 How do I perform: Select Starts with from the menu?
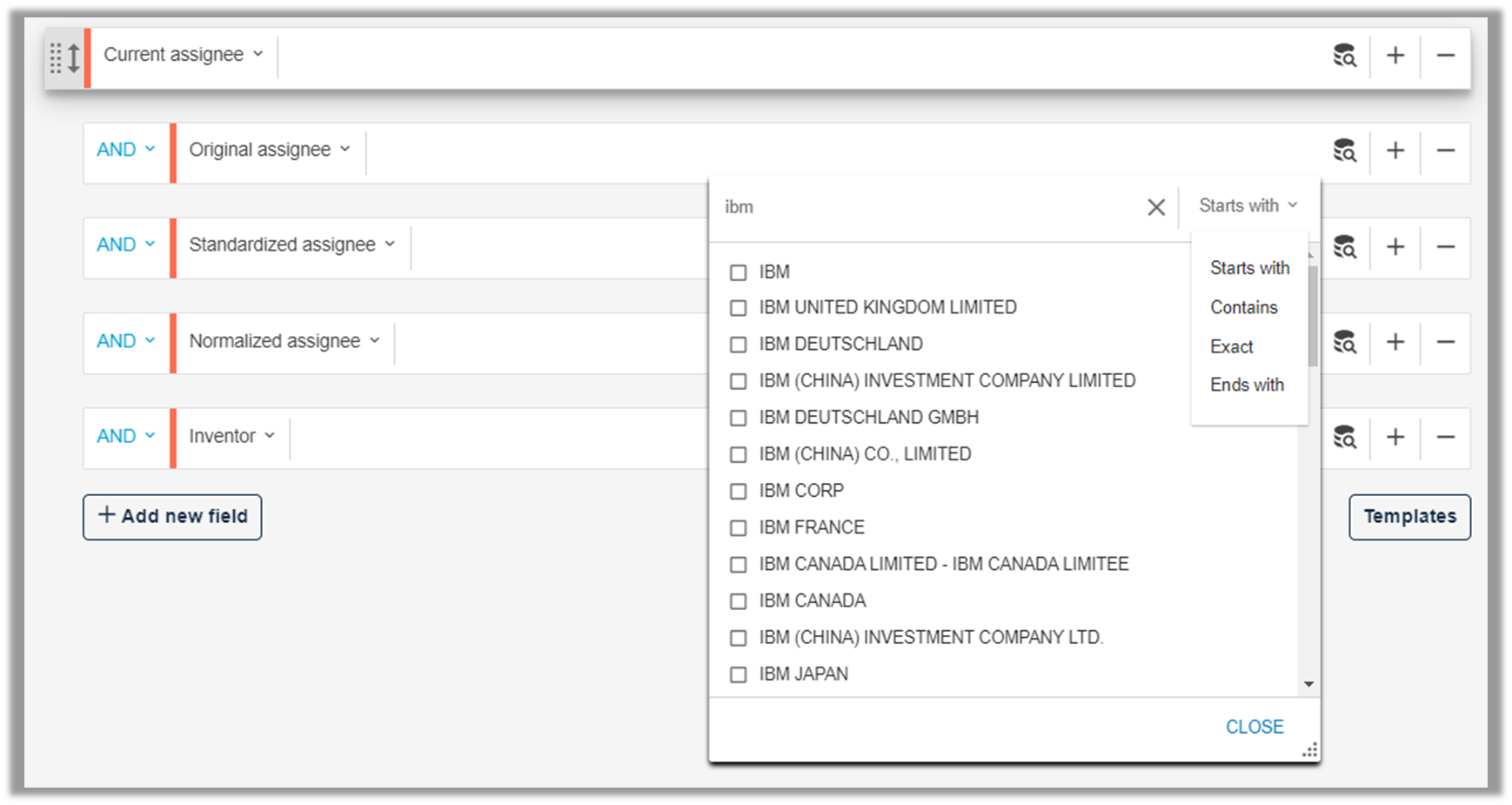(x=1249, y=268)
